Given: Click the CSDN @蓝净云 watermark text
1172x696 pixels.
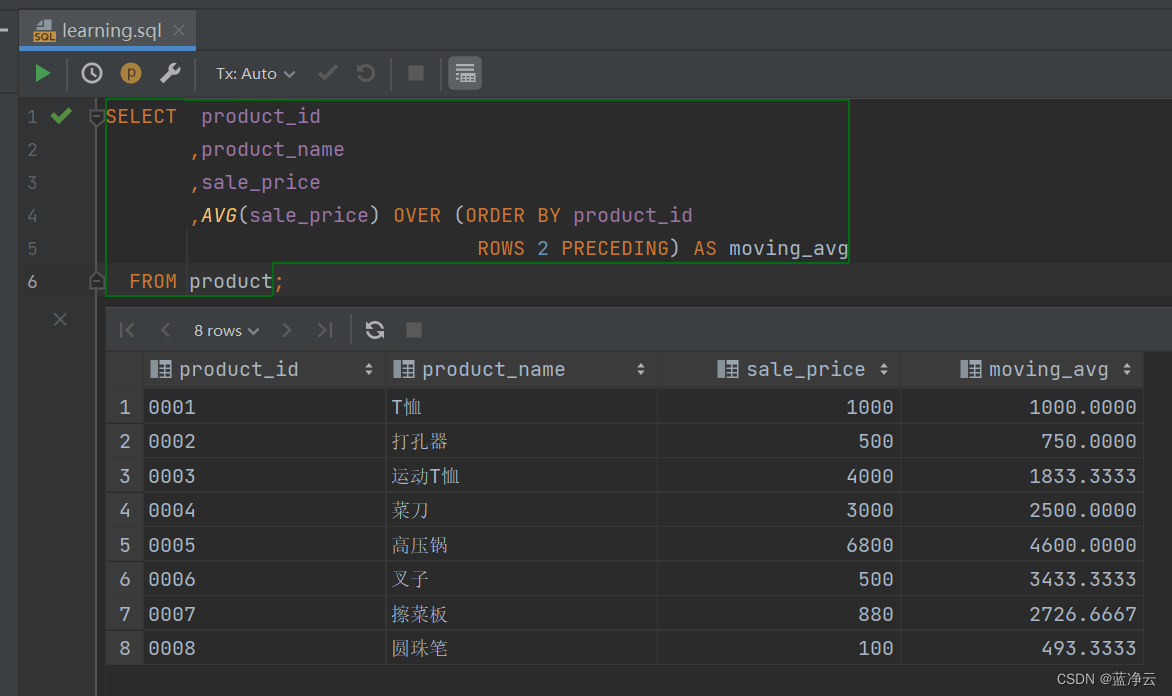Looking at the screenshot, I should (x=1109, y=678).
